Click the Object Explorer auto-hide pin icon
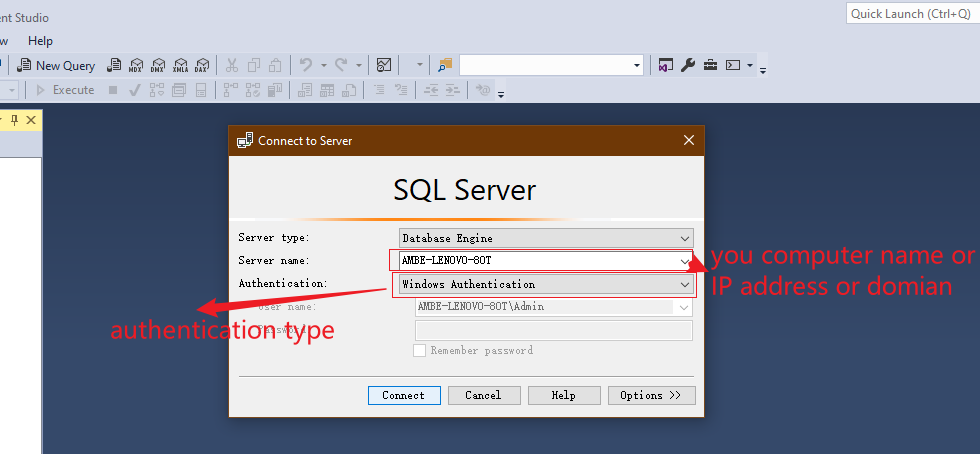Image resolution: width=980 pixels, height=454 pixels. click(14, 120)
